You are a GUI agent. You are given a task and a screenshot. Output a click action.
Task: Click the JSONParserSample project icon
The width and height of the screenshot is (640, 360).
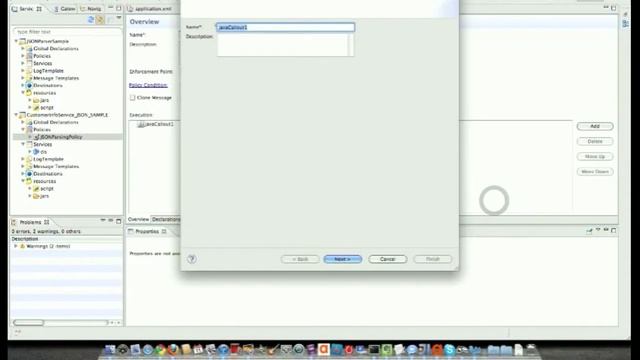point(23,41)
